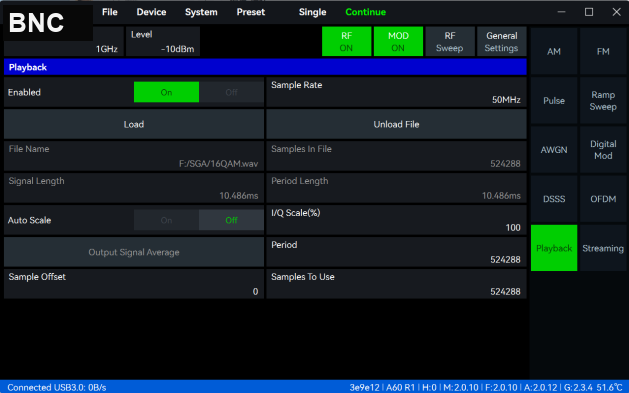This screenshot has height=393, width=629.
Task: Edit the Level -10dBm field
Action: pyautogui.click(x=163, y=41)
